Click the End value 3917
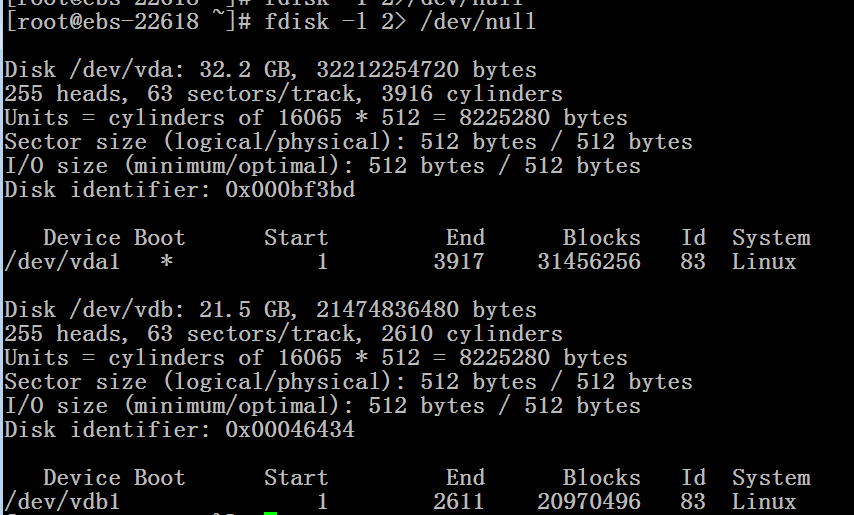 (459, 262)
